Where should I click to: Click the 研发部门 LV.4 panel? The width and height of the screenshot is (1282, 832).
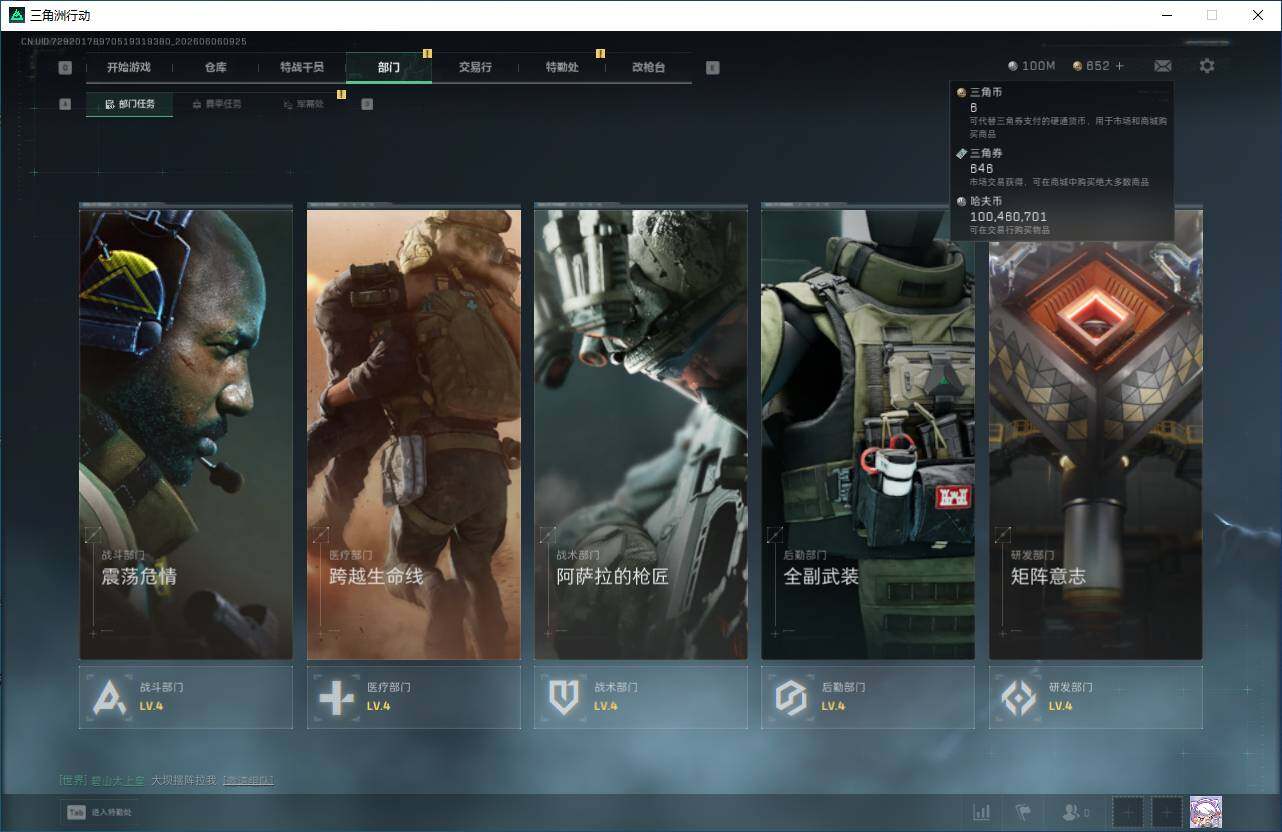[x=1096, y=697]
